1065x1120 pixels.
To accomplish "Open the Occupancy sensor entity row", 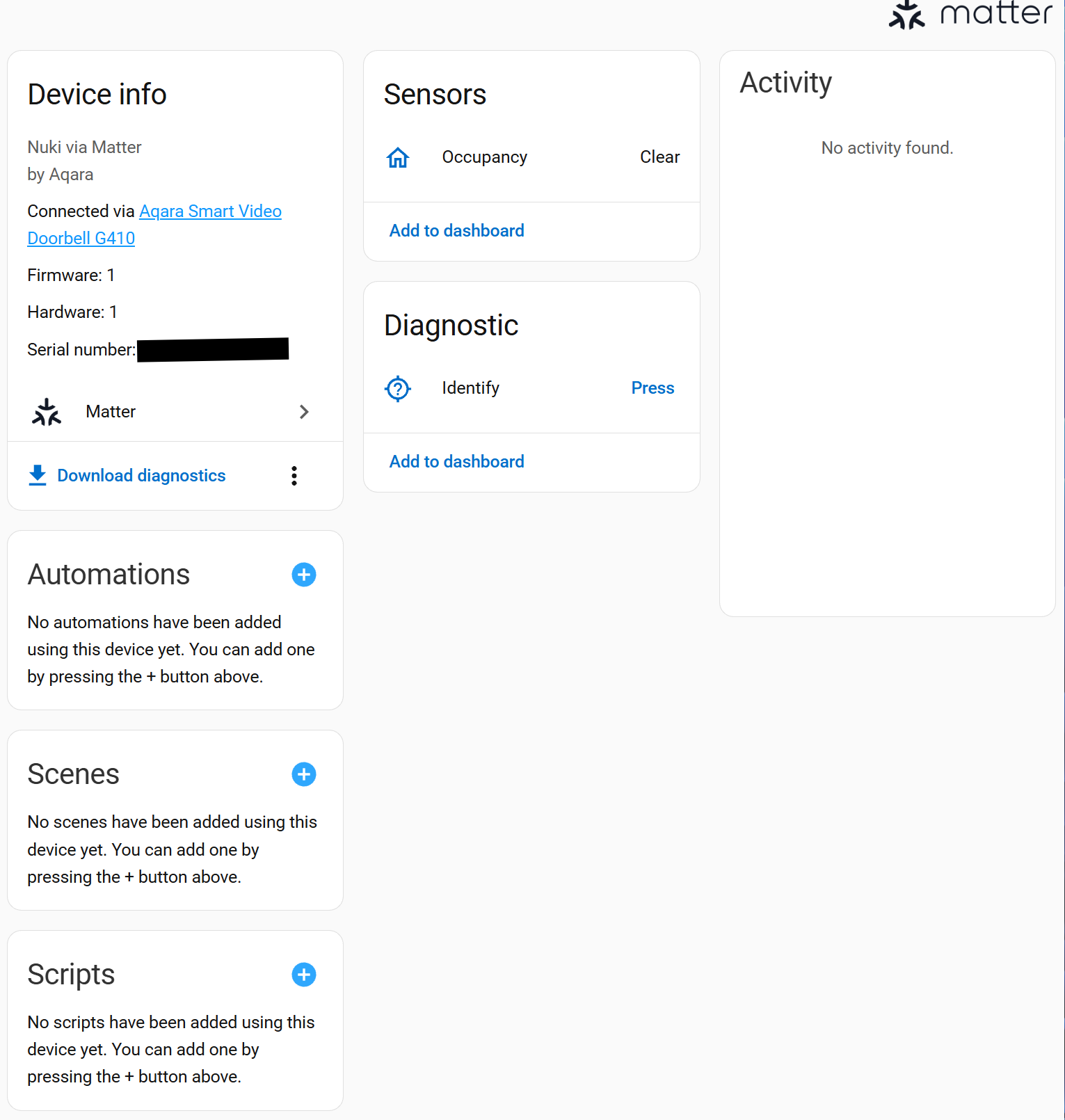I will (484, 158).
